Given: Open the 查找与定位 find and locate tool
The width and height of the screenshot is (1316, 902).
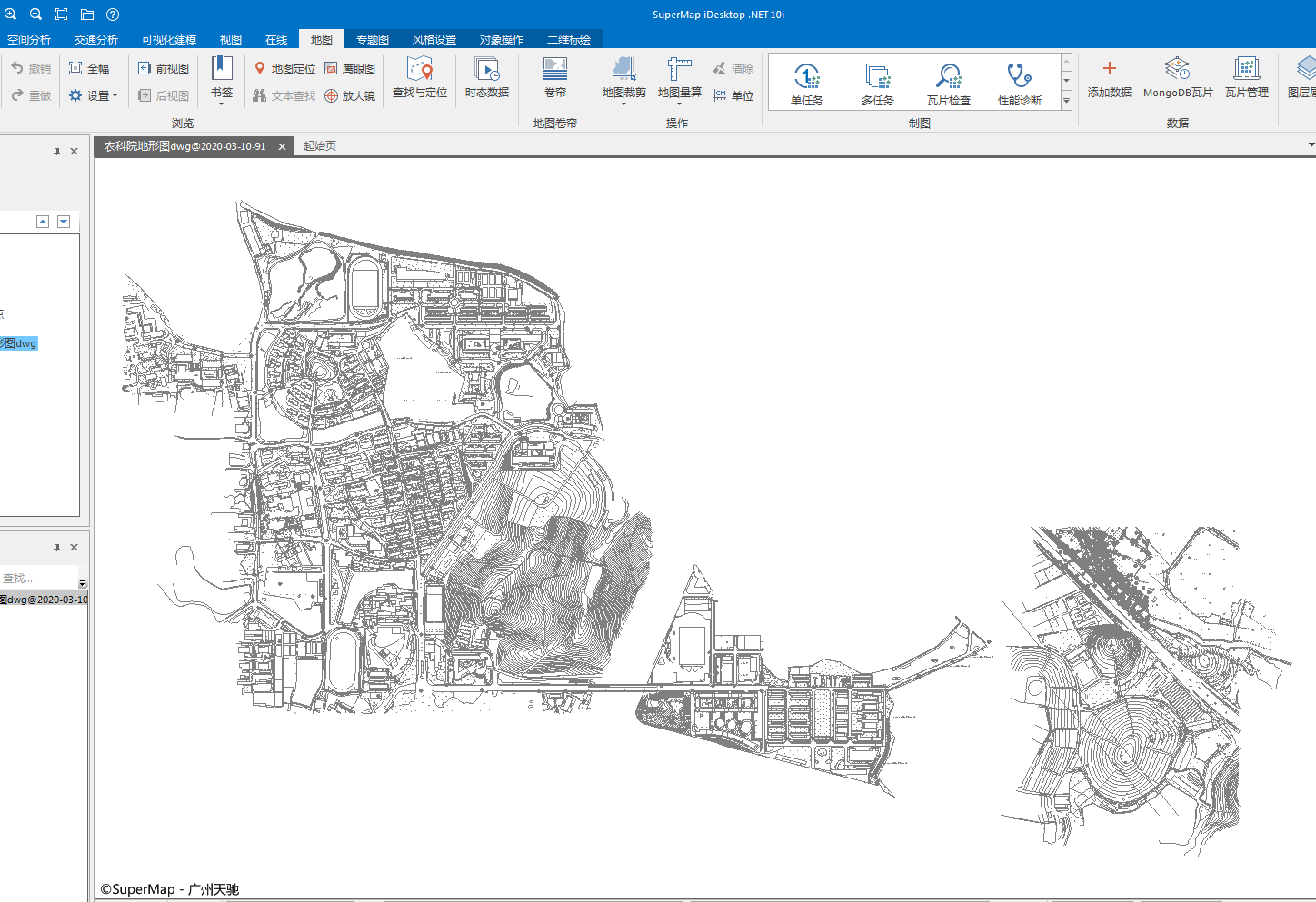Looking at the screenshot, I should [419, 77].
